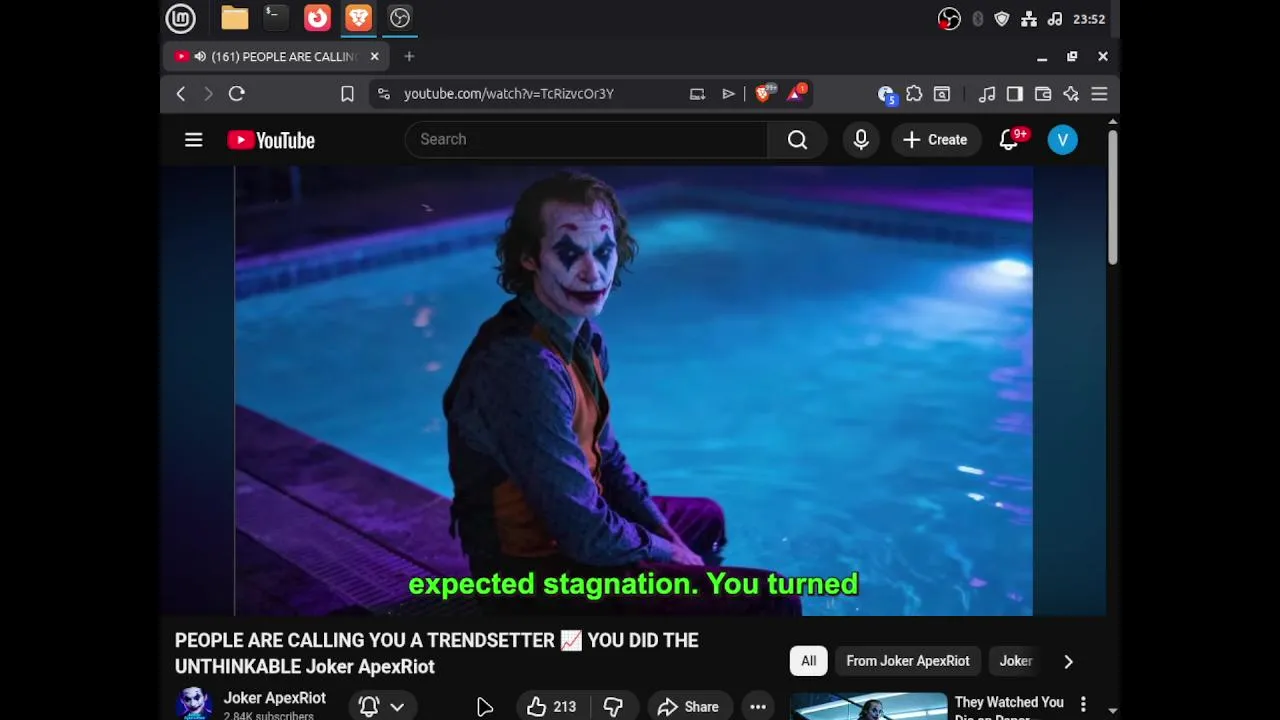This screenshot has width=1280, height=720.
Task: Select the PEOPLE ARE CALLING browser tab
Action: click(x=275, y=57)
